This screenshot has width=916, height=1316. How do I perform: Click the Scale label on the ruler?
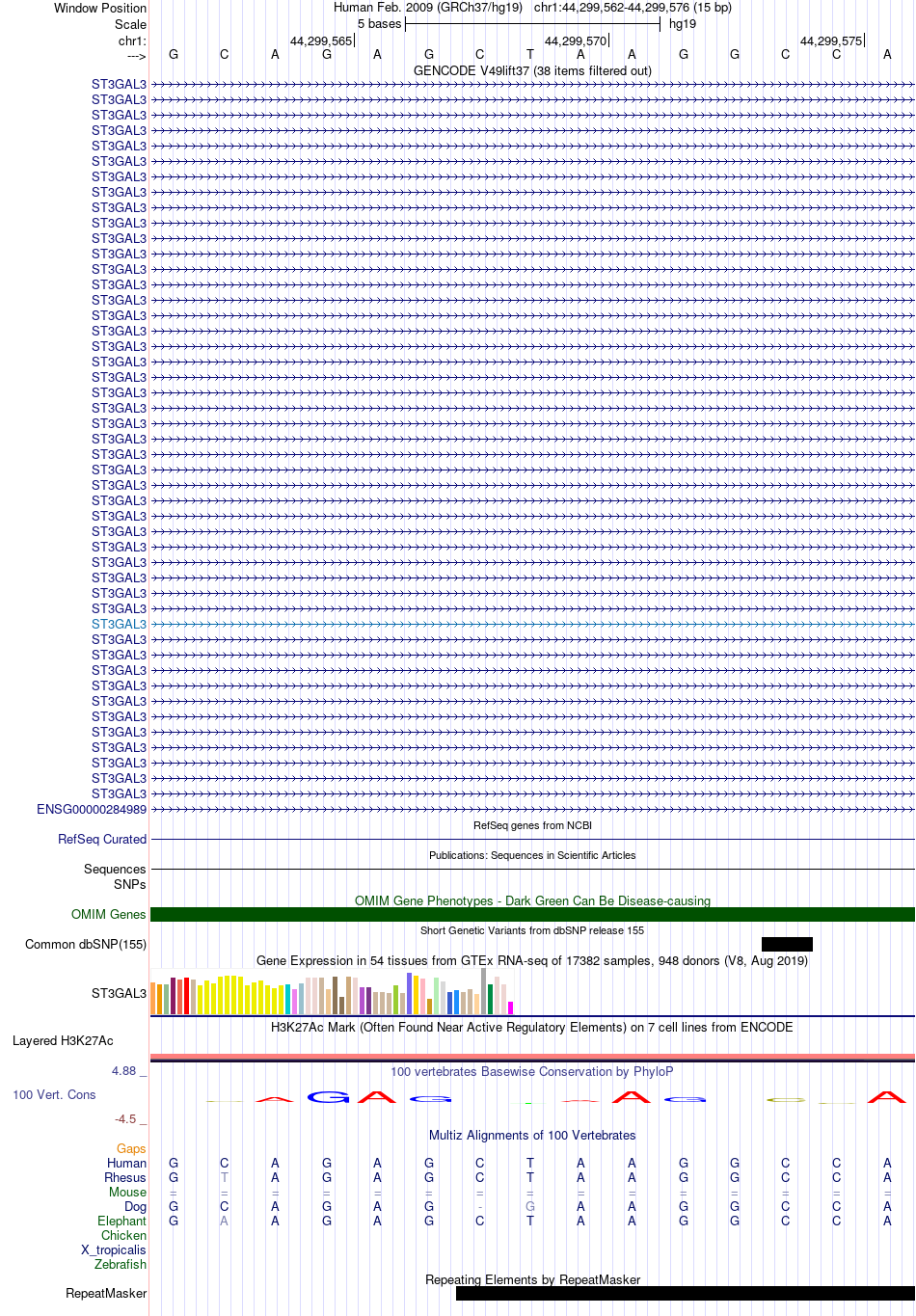(x=131, y=24)
